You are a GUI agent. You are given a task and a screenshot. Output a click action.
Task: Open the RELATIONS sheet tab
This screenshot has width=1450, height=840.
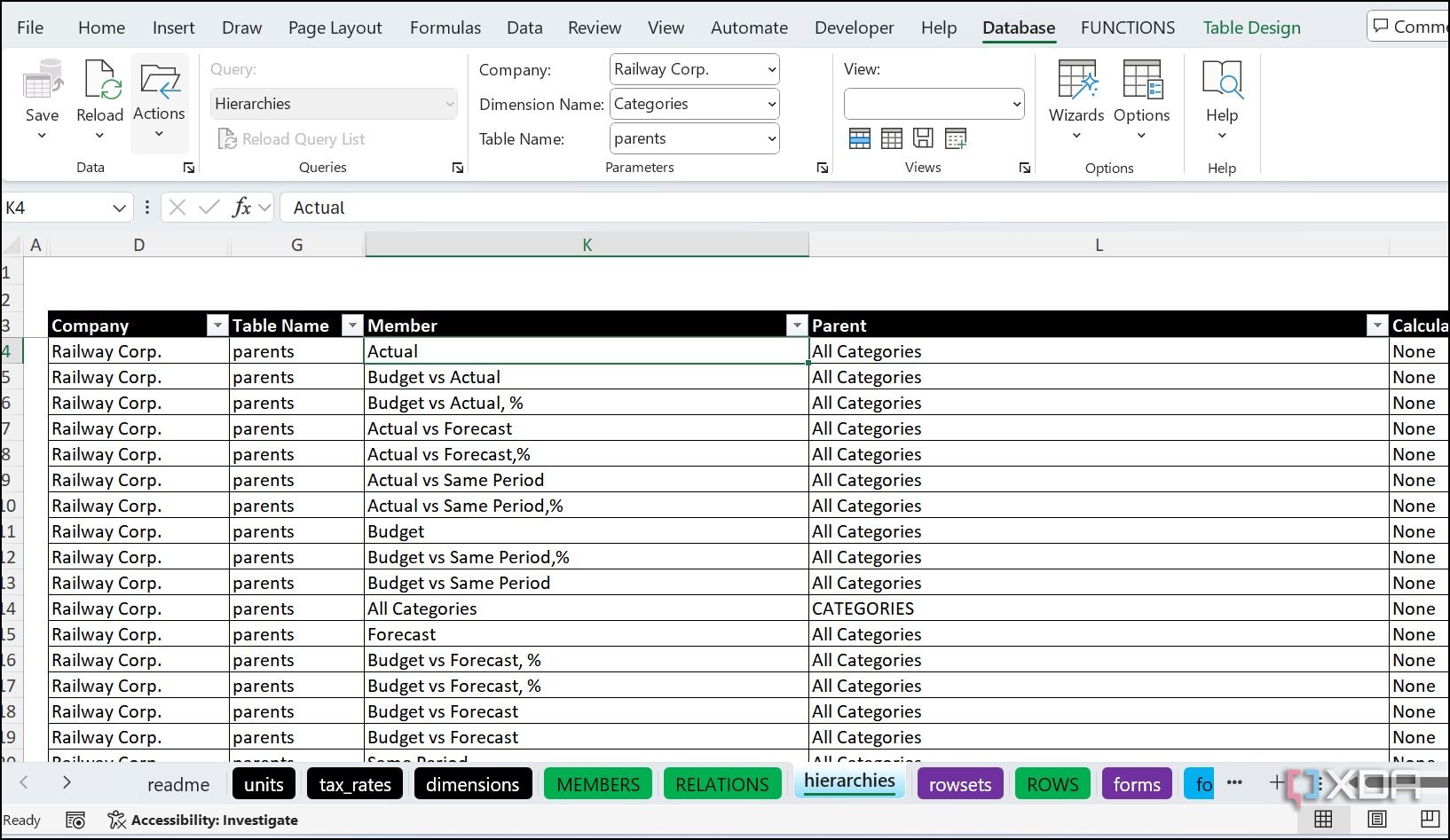click(x=722, y=784)
